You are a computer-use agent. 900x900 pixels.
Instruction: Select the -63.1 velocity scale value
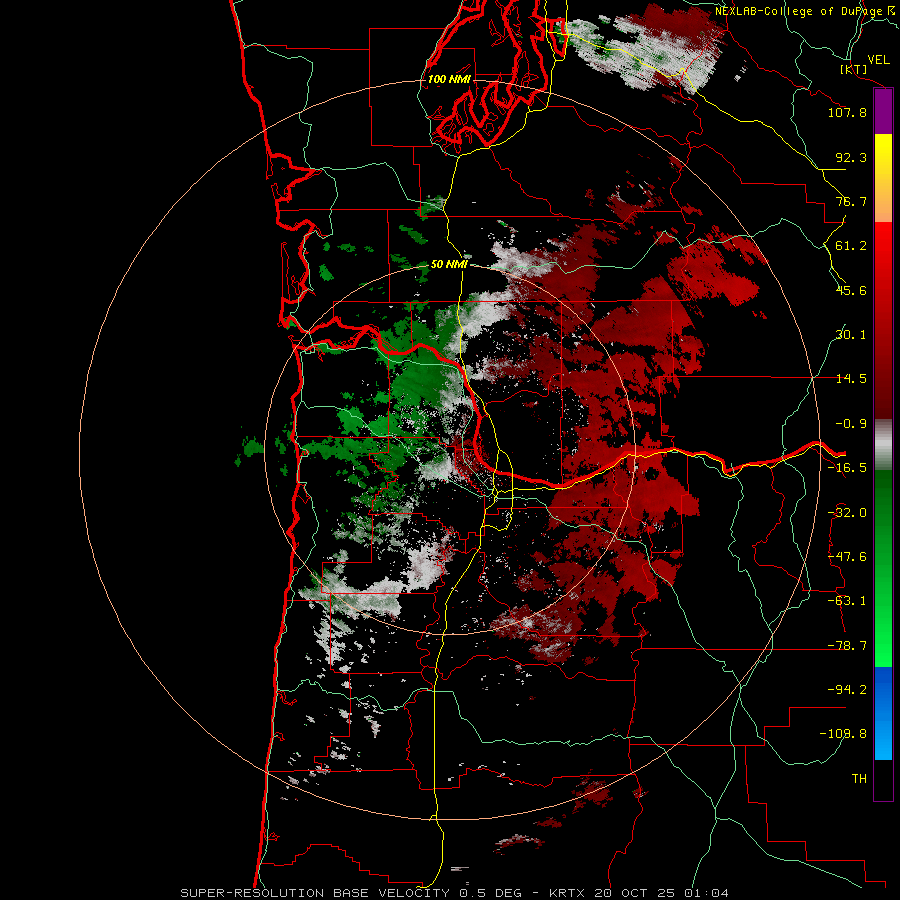[847, 601]
